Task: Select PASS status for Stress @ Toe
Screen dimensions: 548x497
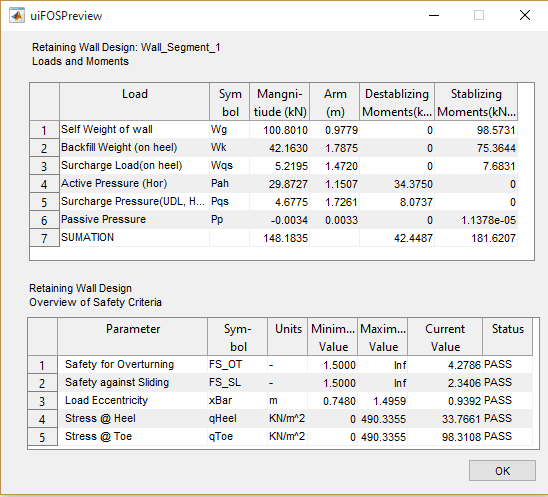Action: pyautogui.click(x=507, y=437)
